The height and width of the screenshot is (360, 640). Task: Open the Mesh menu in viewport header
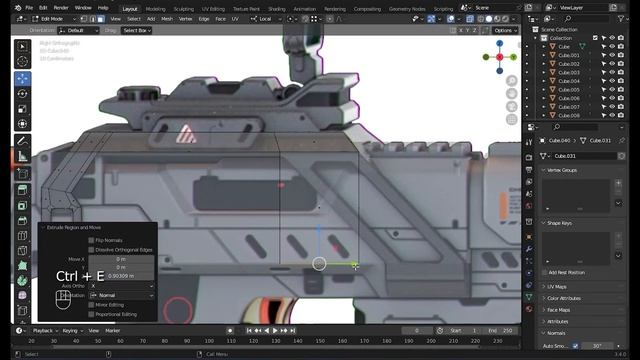point(167,19)
